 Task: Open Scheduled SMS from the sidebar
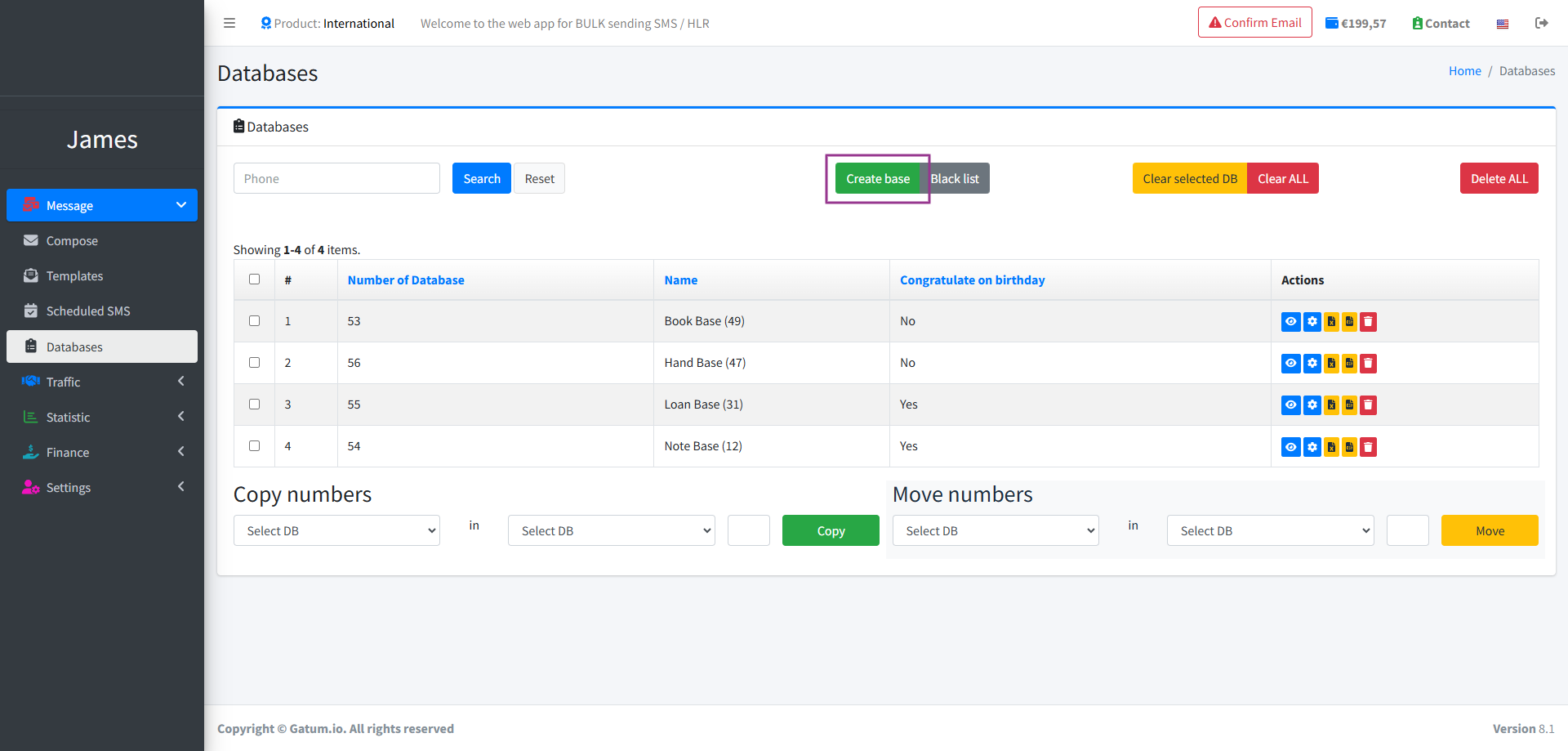pyautogui.click(x=87, y=311)
